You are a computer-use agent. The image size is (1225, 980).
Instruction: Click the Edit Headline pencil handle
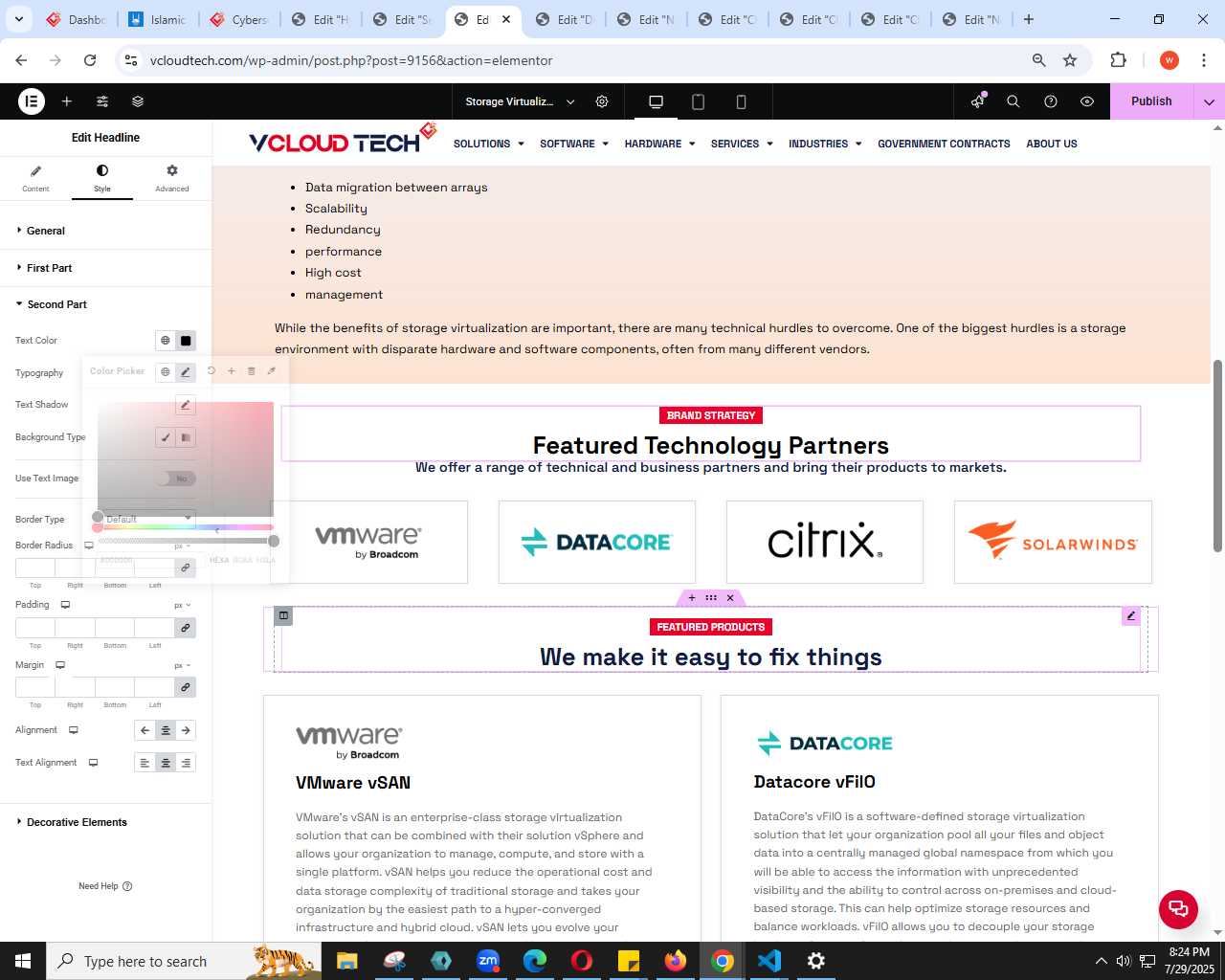click(1131, 616)
